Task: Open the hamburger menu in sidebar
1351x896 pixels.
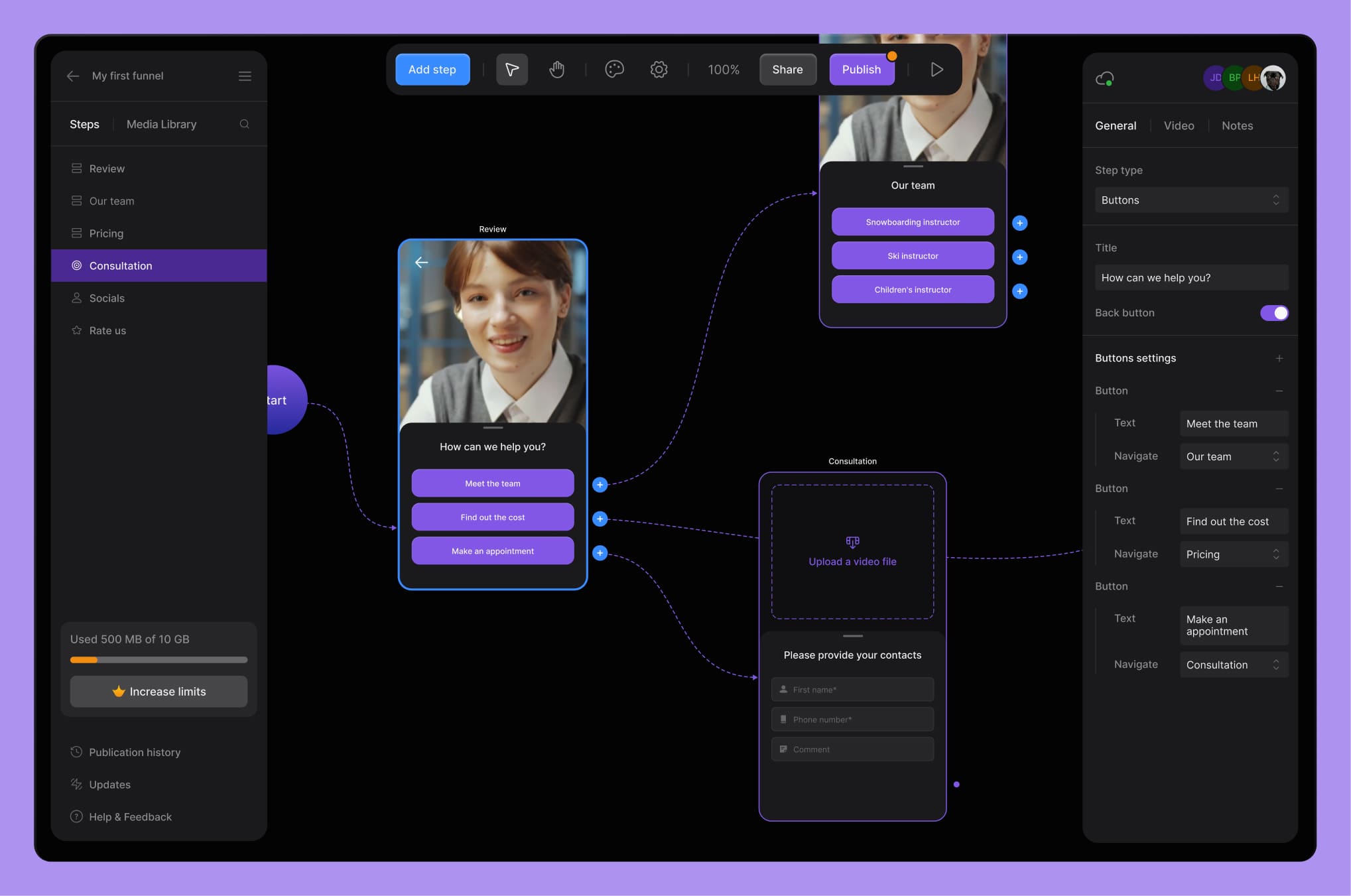Action: pos(245,76)
